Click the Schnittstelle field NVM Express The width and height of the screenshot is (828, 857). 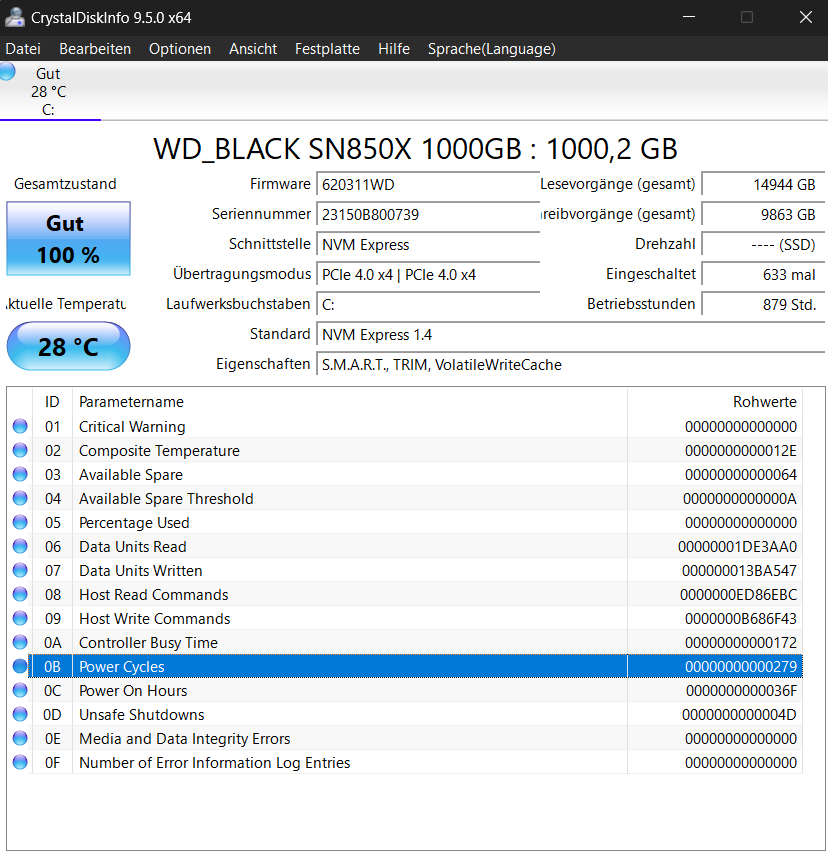point(428,245)
